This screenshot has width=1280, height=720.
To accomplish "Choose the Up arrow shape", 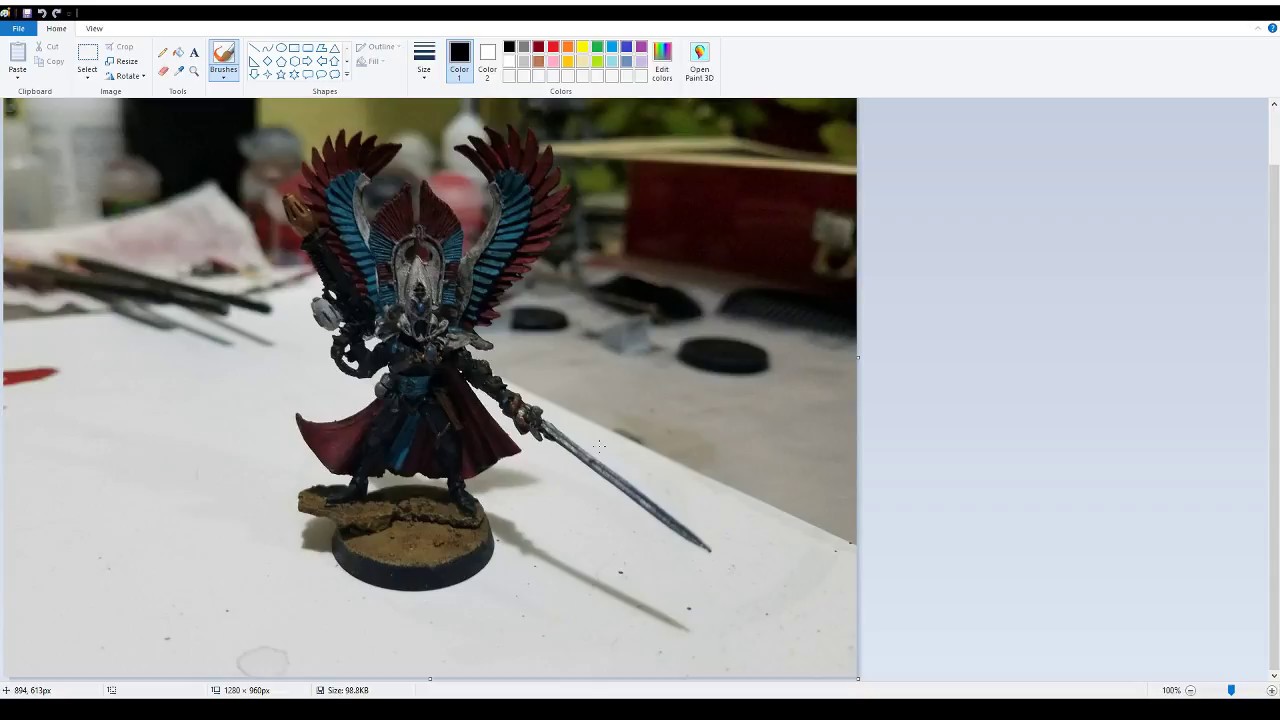I will pos(334,61).
